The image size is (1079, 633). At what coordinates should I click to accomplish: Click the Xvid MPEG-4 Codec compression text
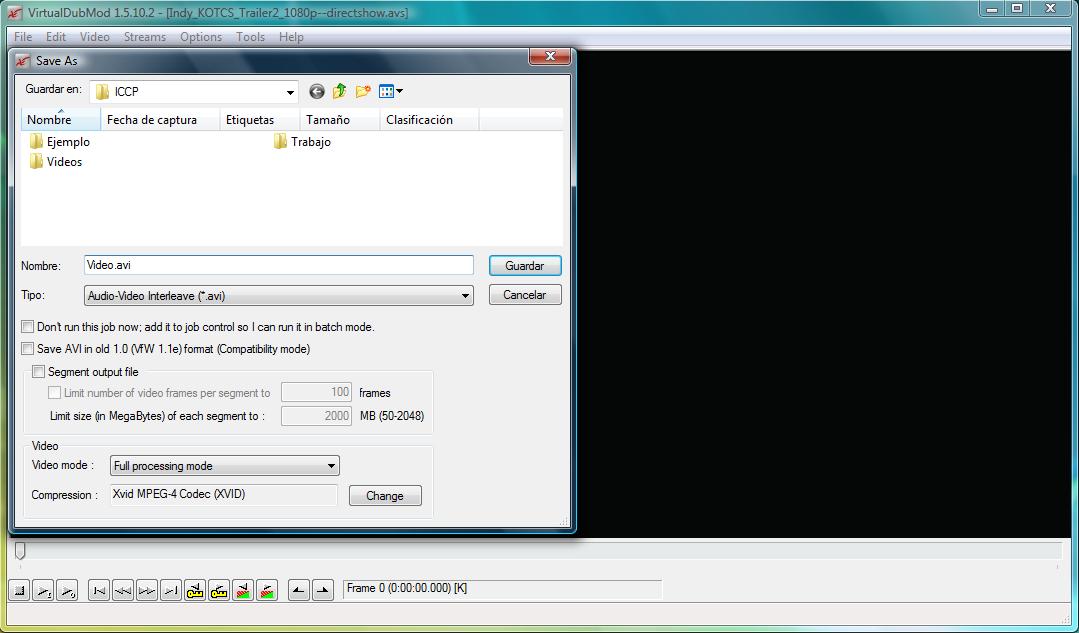(224, 495)
